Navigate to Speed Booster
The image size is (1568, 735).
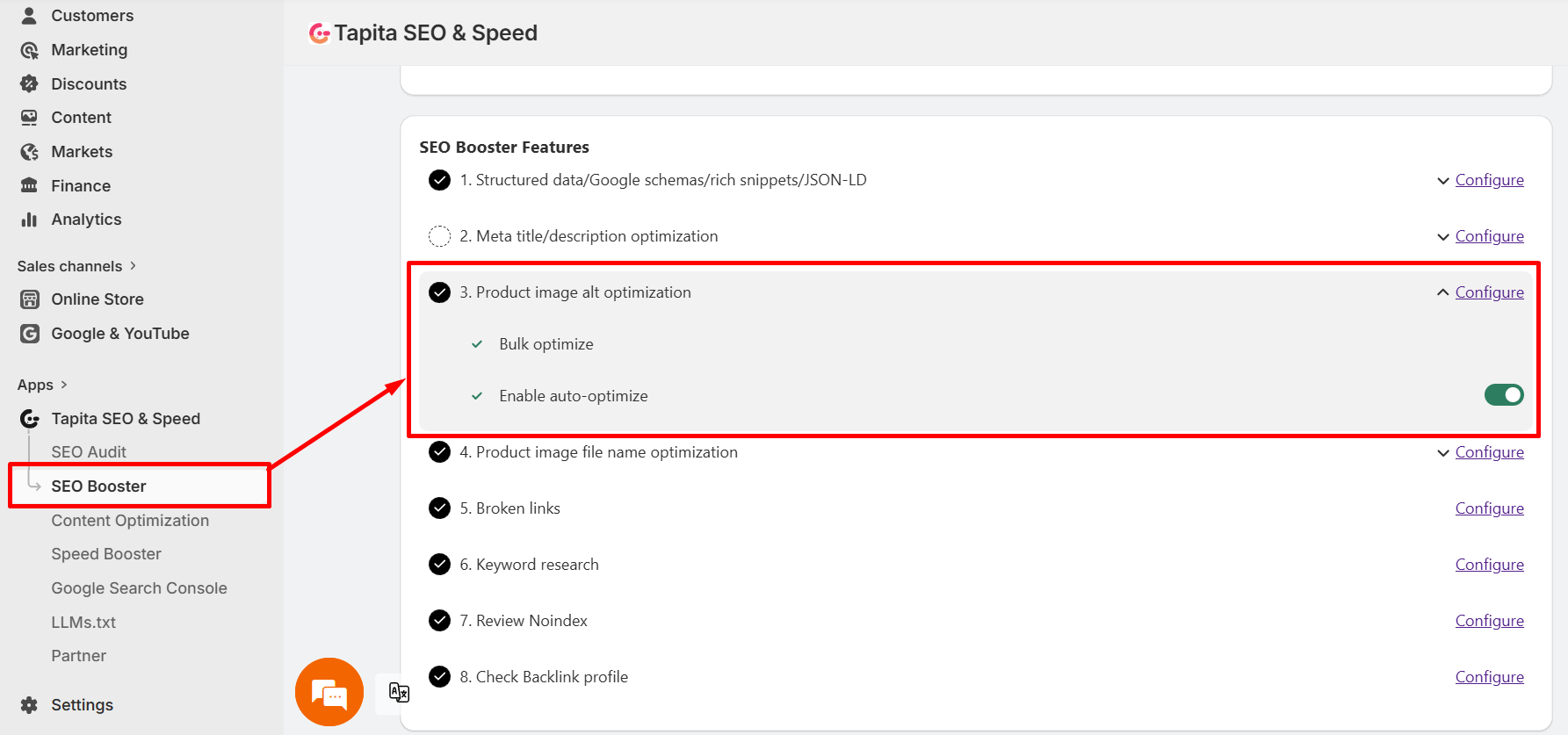[x=106, y=553]
